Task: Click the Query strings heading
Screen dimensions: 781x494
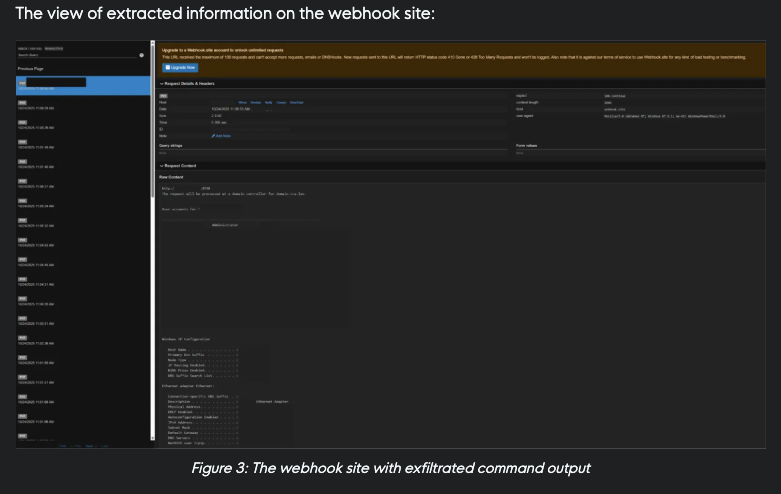Action: coord(170,146)
